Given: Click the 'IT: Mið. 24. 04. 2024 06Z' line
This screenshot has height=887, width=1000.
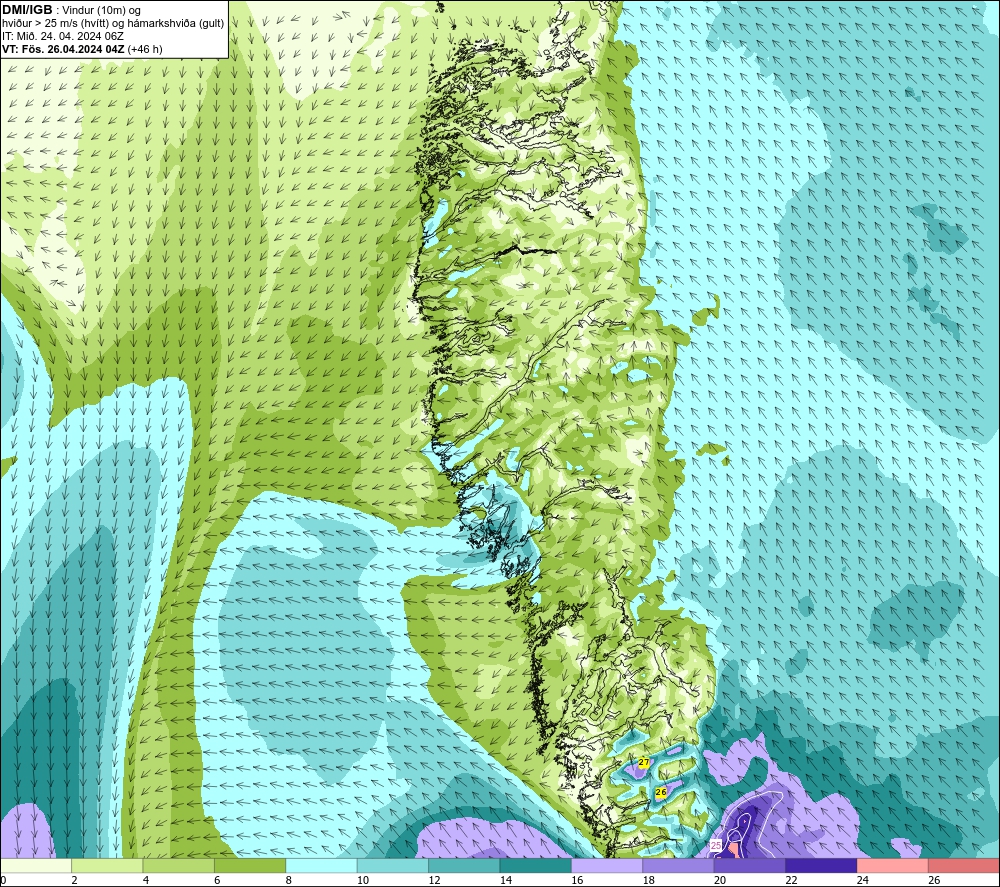Looking at the screenshot, I should 62,36.
